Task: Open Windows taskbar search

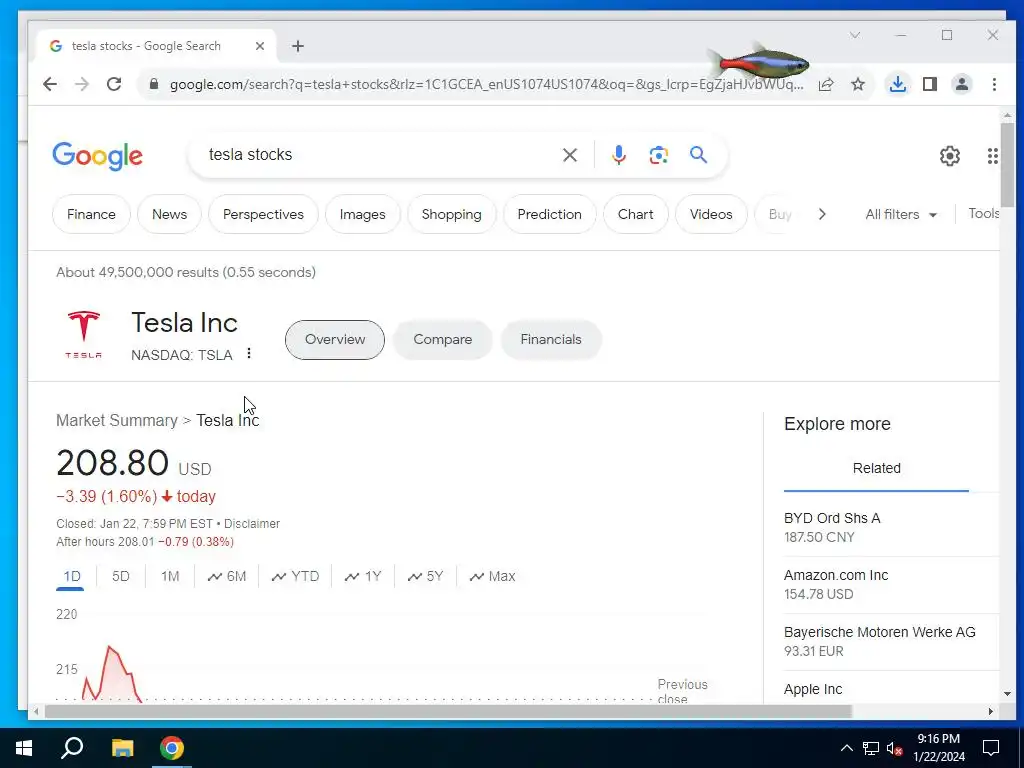Action: (x=72, y=748)
